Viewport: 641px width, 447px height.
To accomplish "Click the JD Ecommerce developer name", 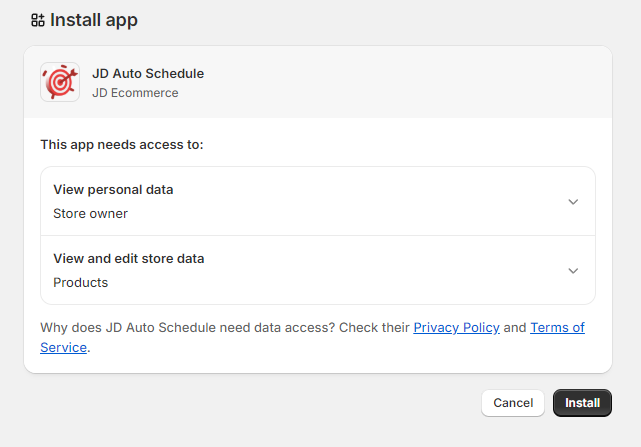I will (135, 93).
